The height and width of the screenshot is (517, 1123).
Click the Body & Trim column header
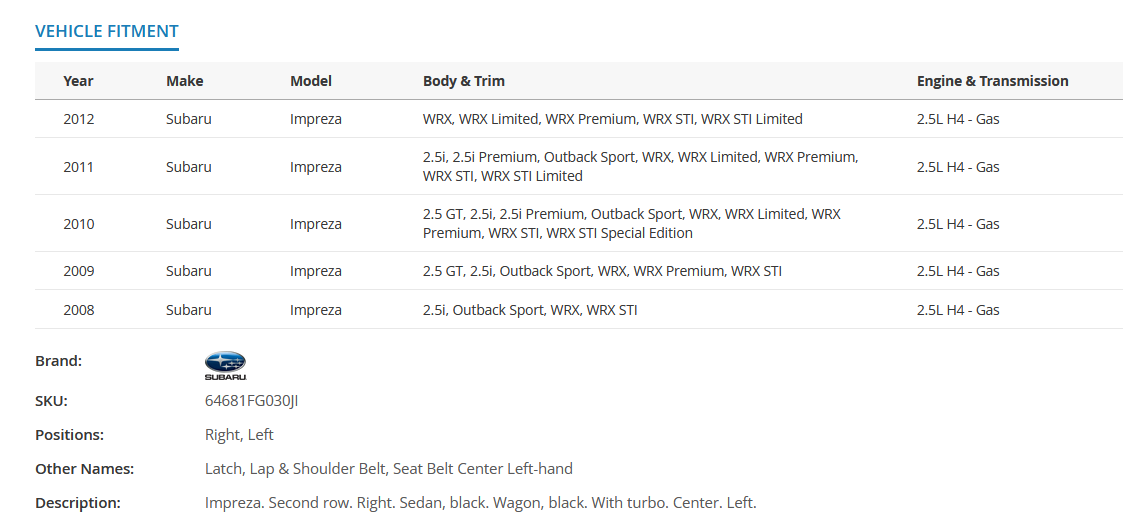tap(464, 81)
